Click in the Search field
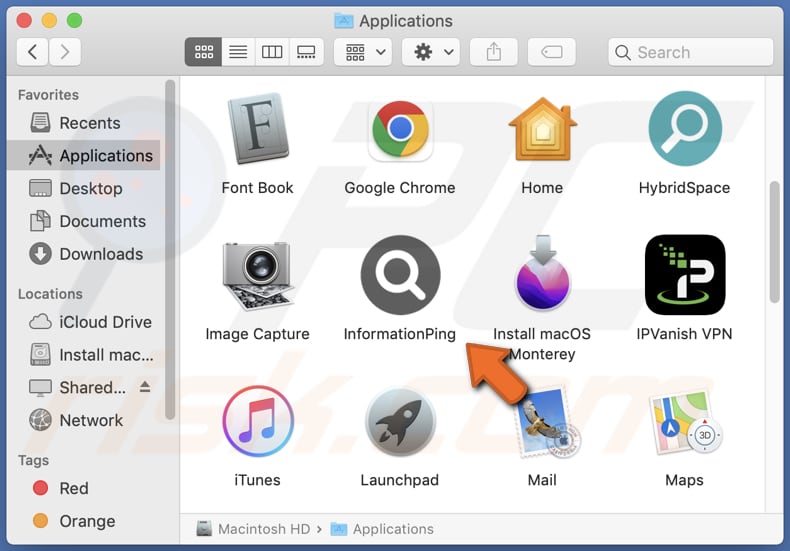This screenshot has height=551, width=790. coord(690,52)
